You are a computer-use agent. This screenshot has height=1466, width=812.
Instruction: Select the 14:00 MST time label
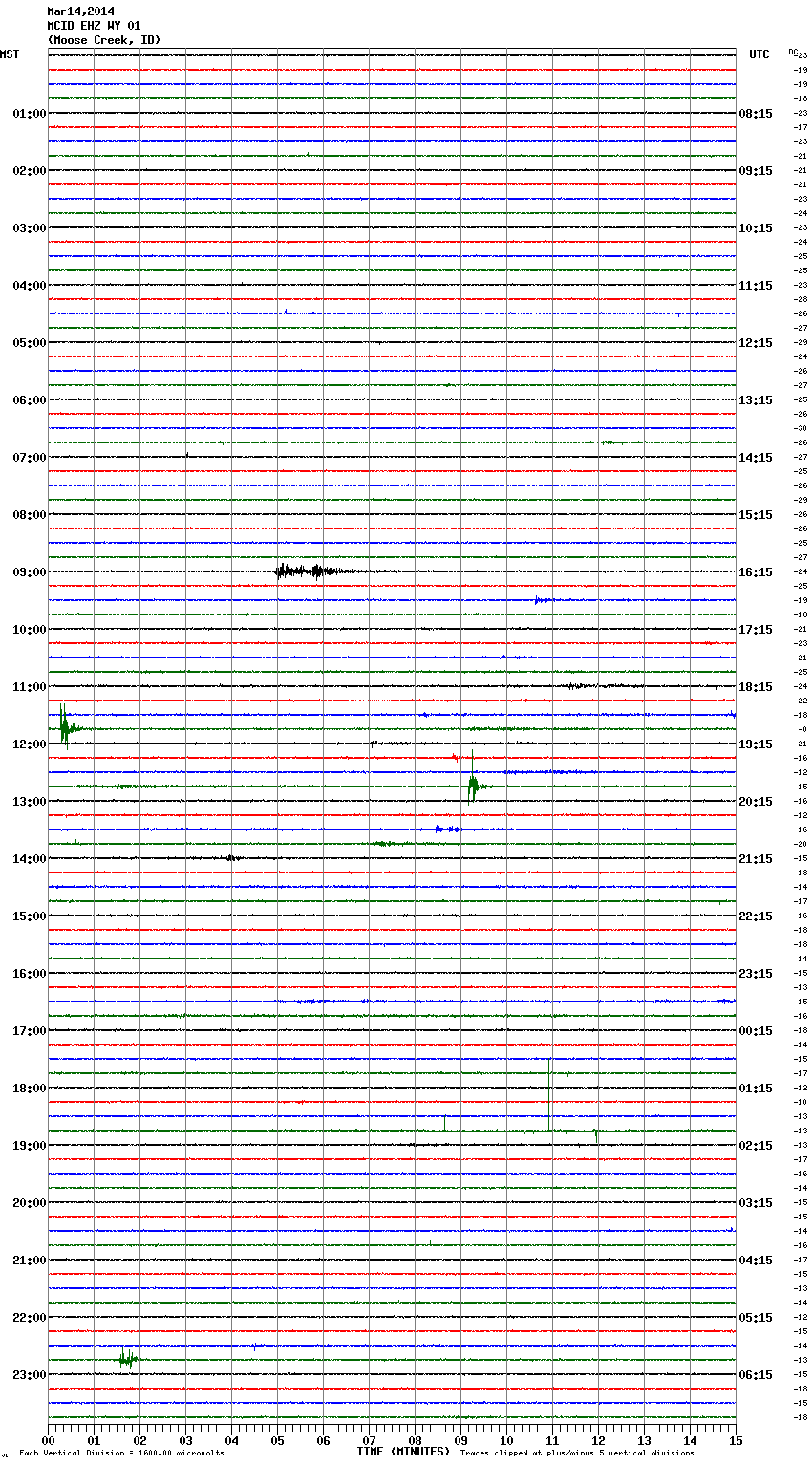(x=30, y=859)
